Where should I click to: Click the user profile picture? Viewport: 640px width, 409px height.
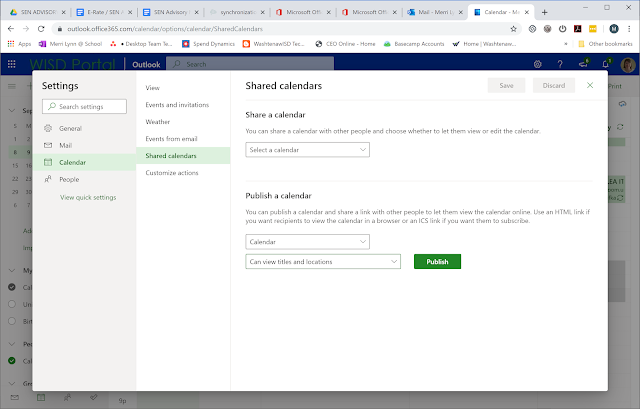pyautogui.click(x=627, y=64)
